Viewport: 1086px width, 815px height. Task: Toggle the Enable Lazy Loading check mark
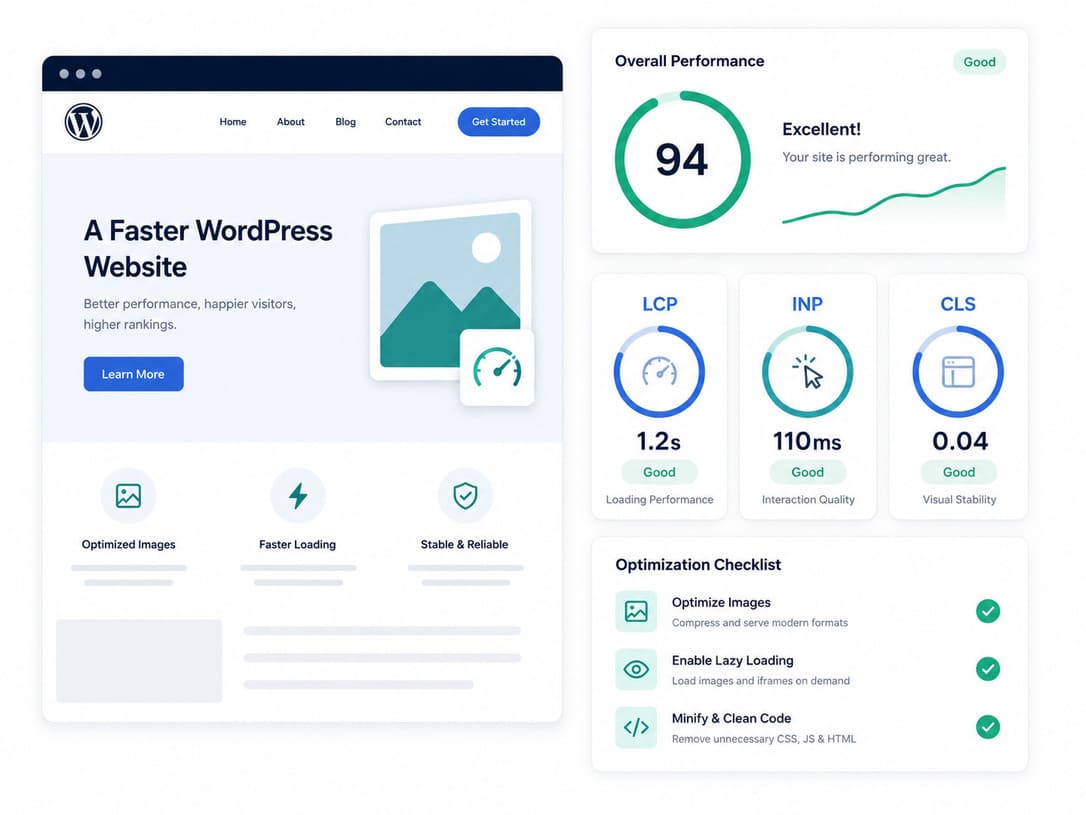tap(988, 669)
